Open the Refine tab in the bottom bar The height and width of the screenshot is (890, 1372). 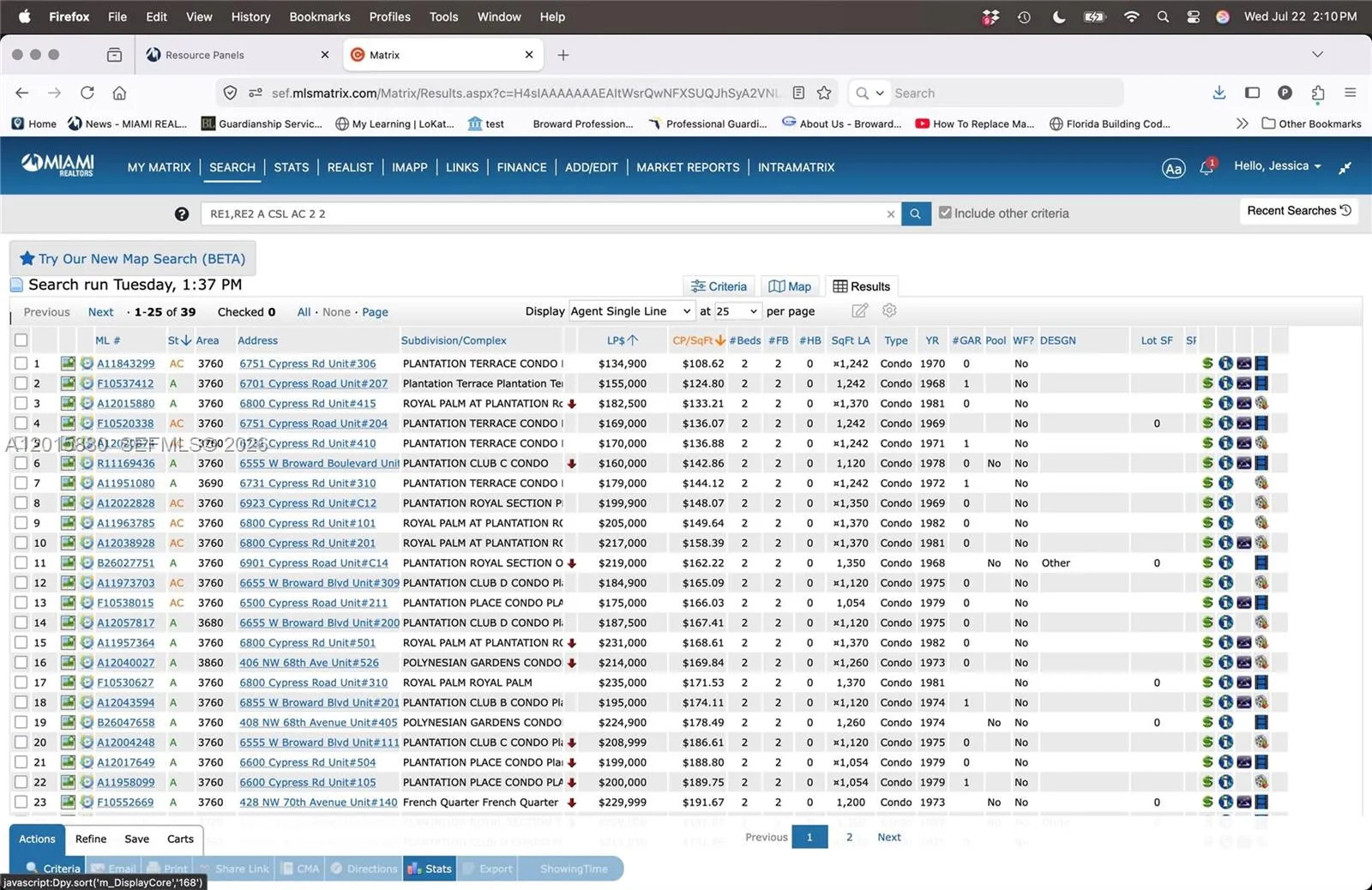(x=91, y=839)
